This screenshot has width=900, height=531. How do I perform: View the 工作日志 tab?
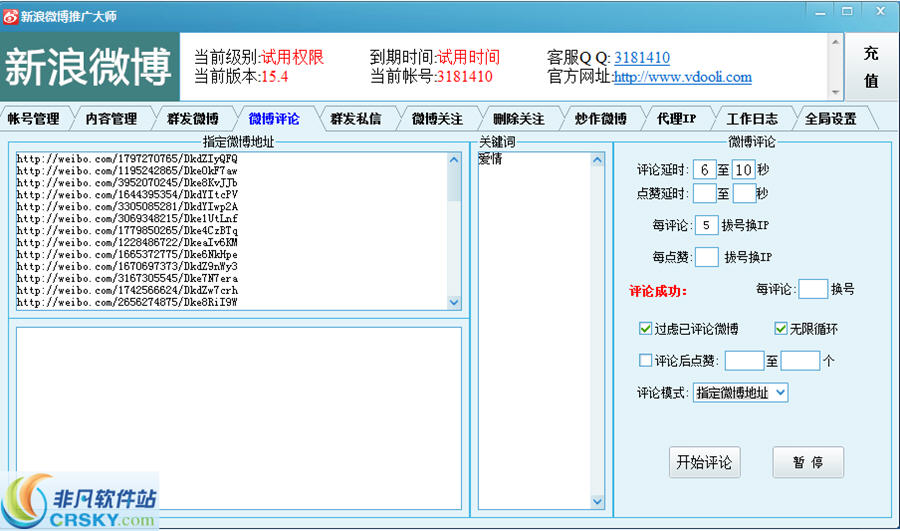coord(752,119)
